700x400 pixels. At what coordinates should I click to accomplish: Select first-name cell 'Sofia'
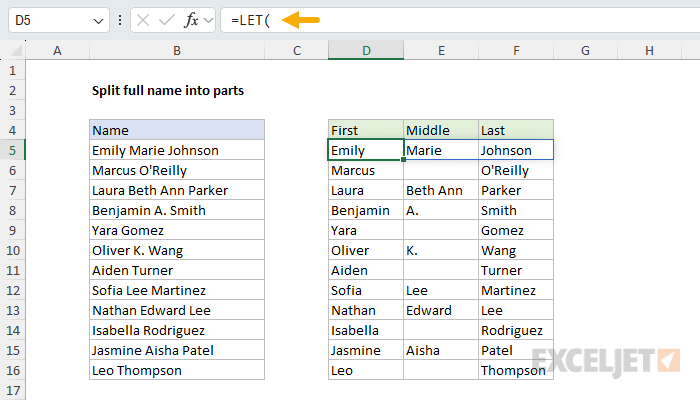click(x=366, y=290)
